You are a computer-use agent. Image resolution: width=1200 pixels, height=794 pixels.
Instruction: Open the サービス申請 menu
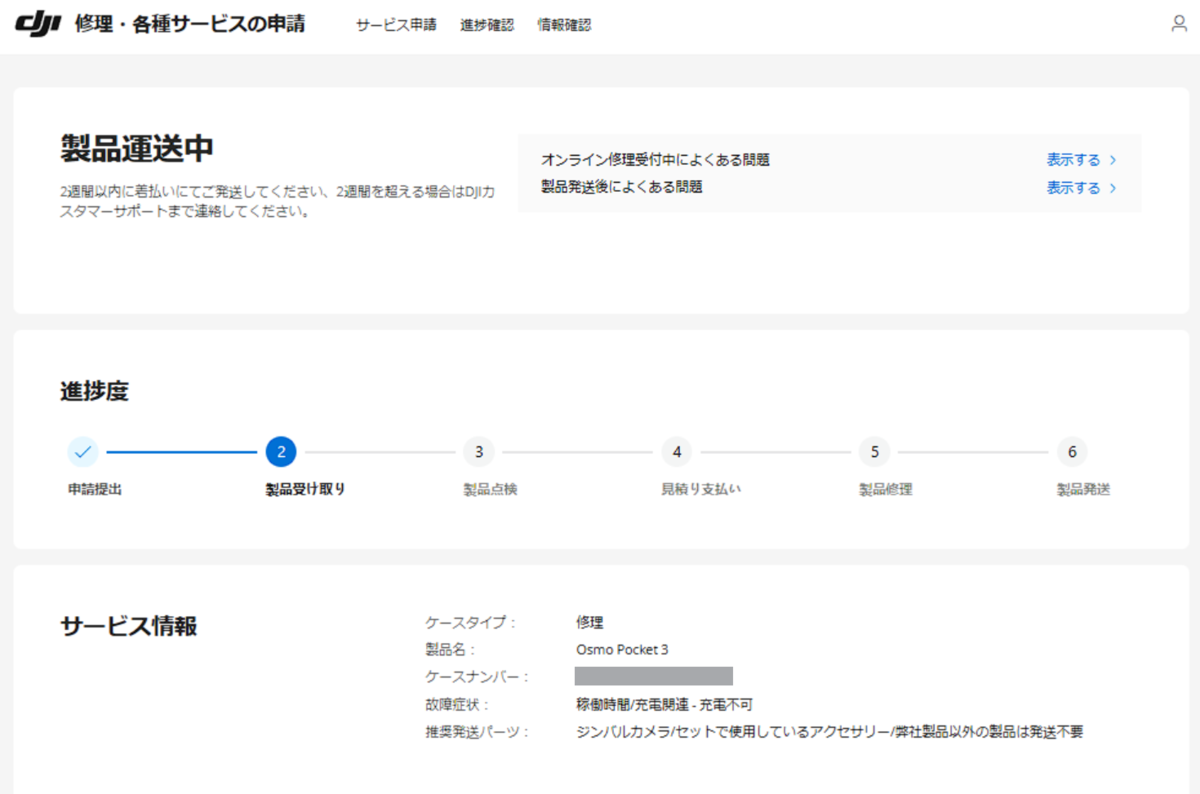click(x=396, y=25)
